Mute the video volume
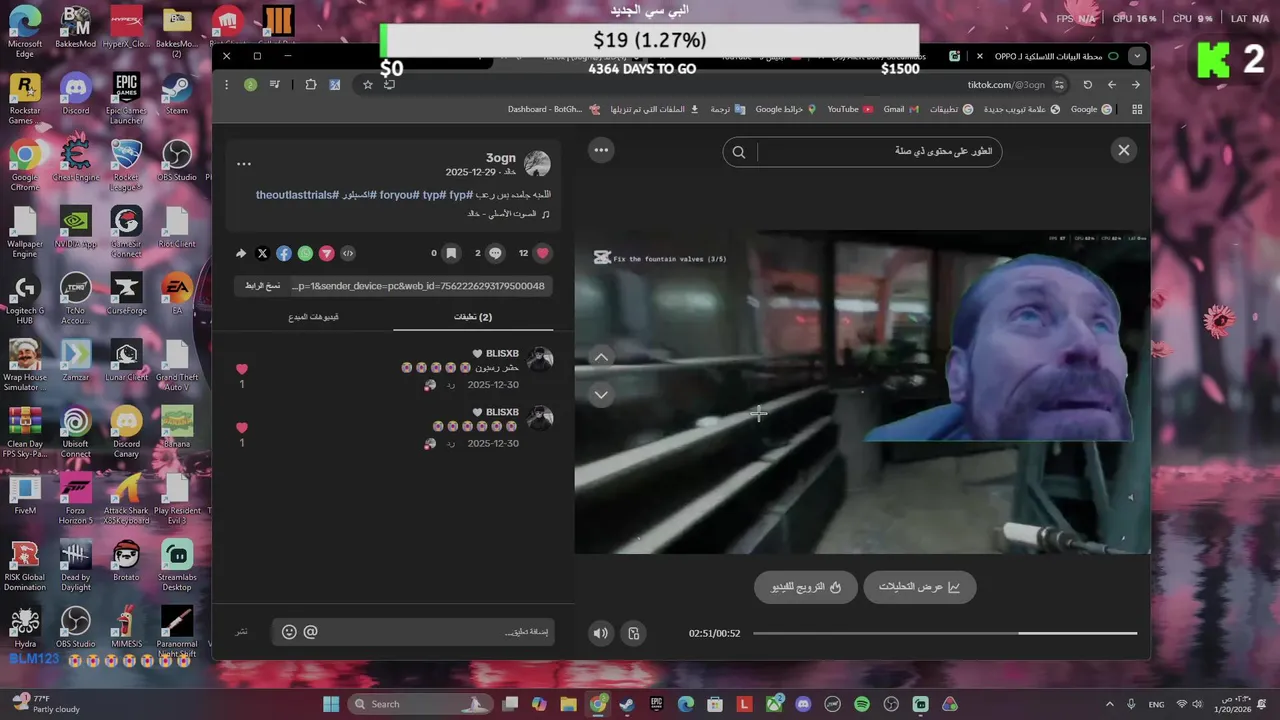Screen dimensions: 1280x720 [600, 633]
